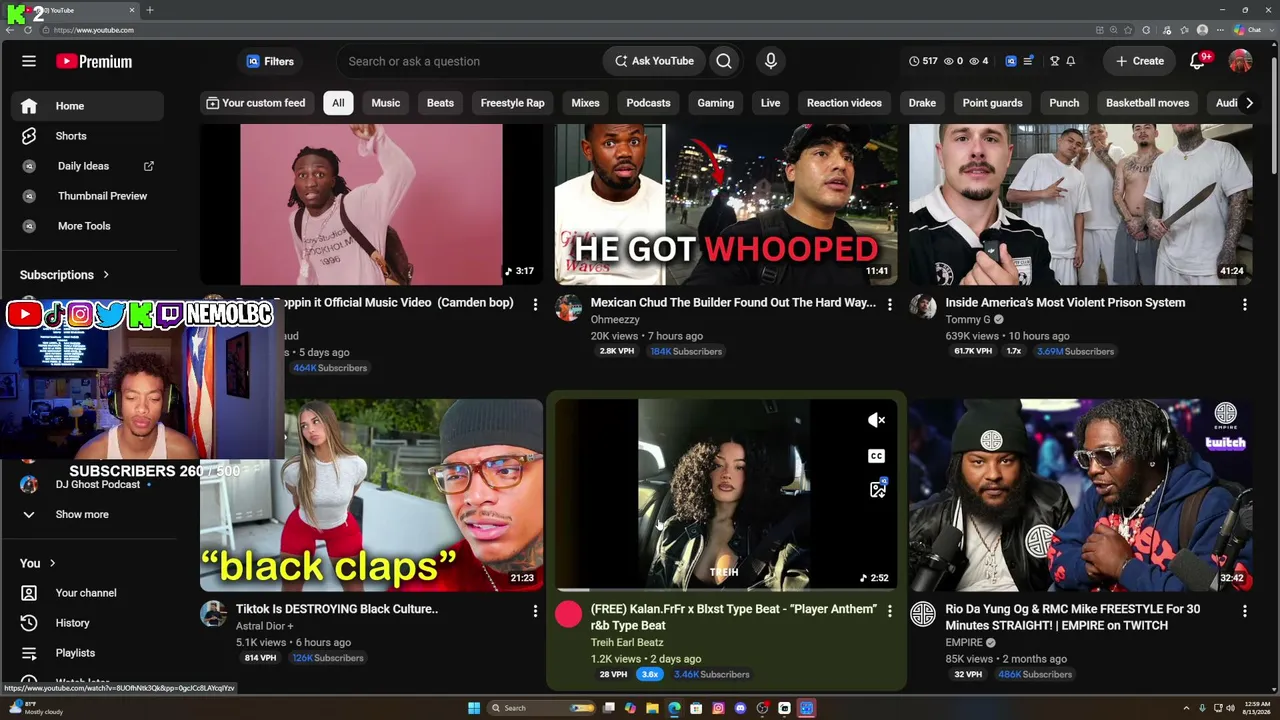1280x720 pixels.
Task: Open the Windows Start menu
Action: [474, 708]
